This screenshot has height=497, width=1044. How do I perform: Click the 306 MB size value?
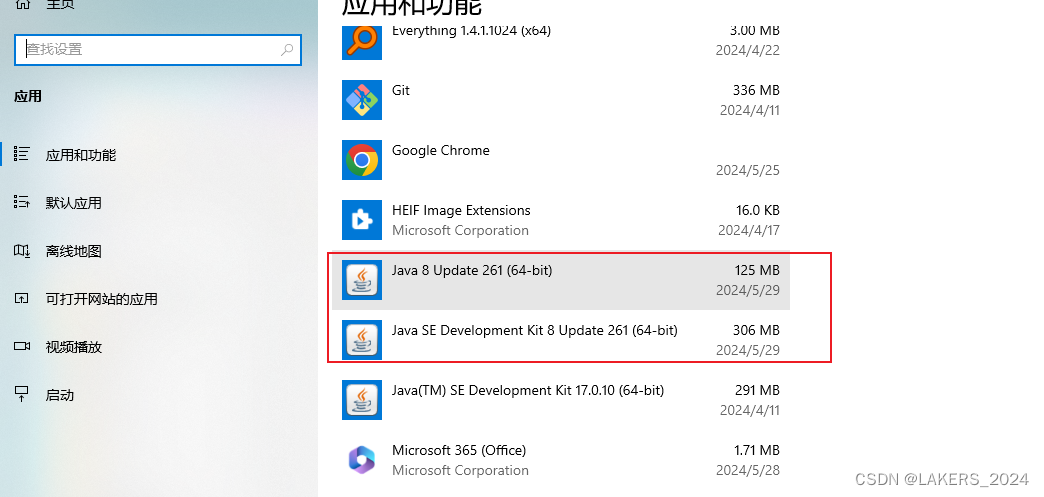coord(756,330)
